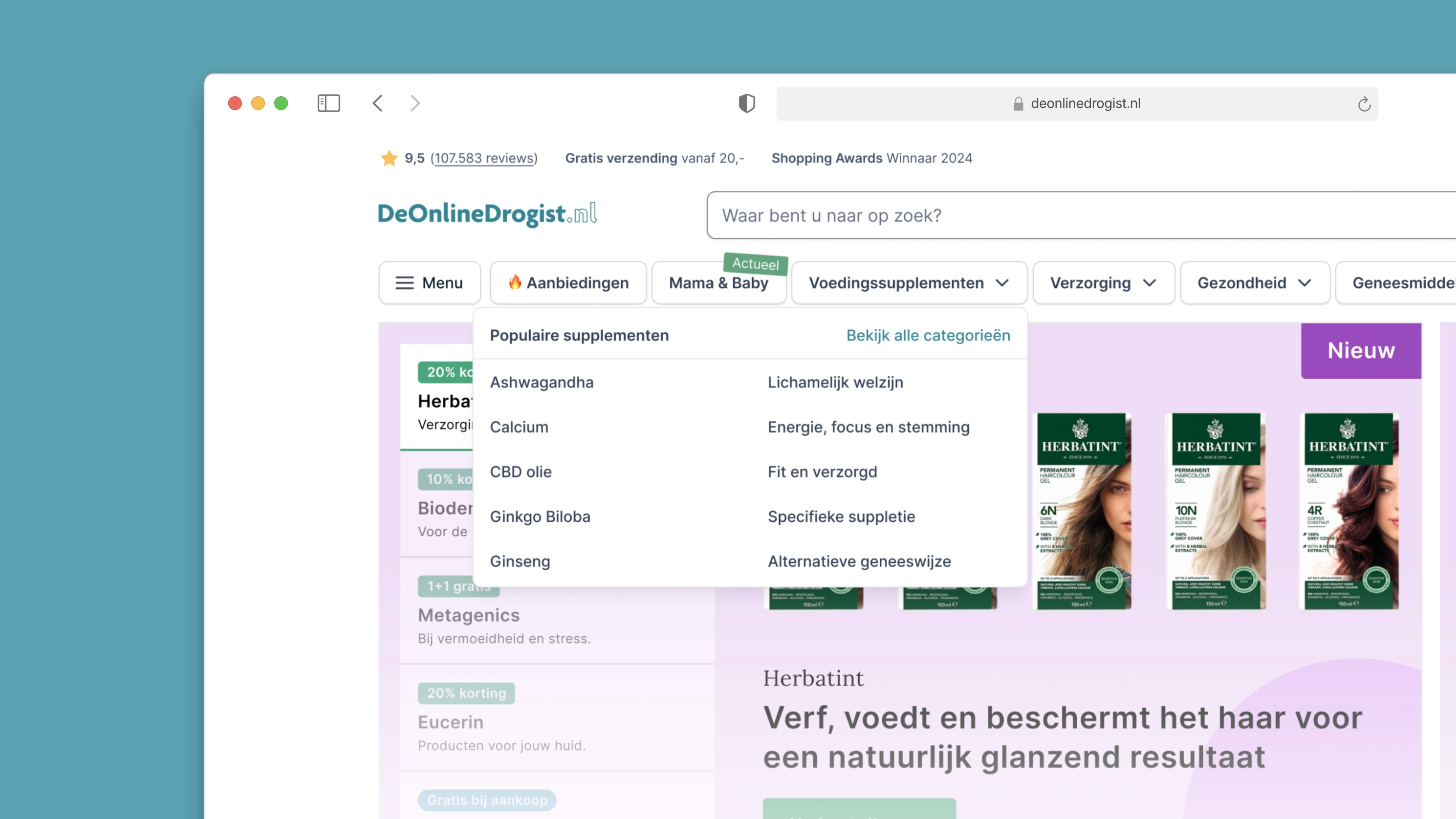1456x819 pixels.
Task: Focus the 'Waar bent u naar op zoek?' search field
Action: pyautogui.click(x=1081, y=215)
